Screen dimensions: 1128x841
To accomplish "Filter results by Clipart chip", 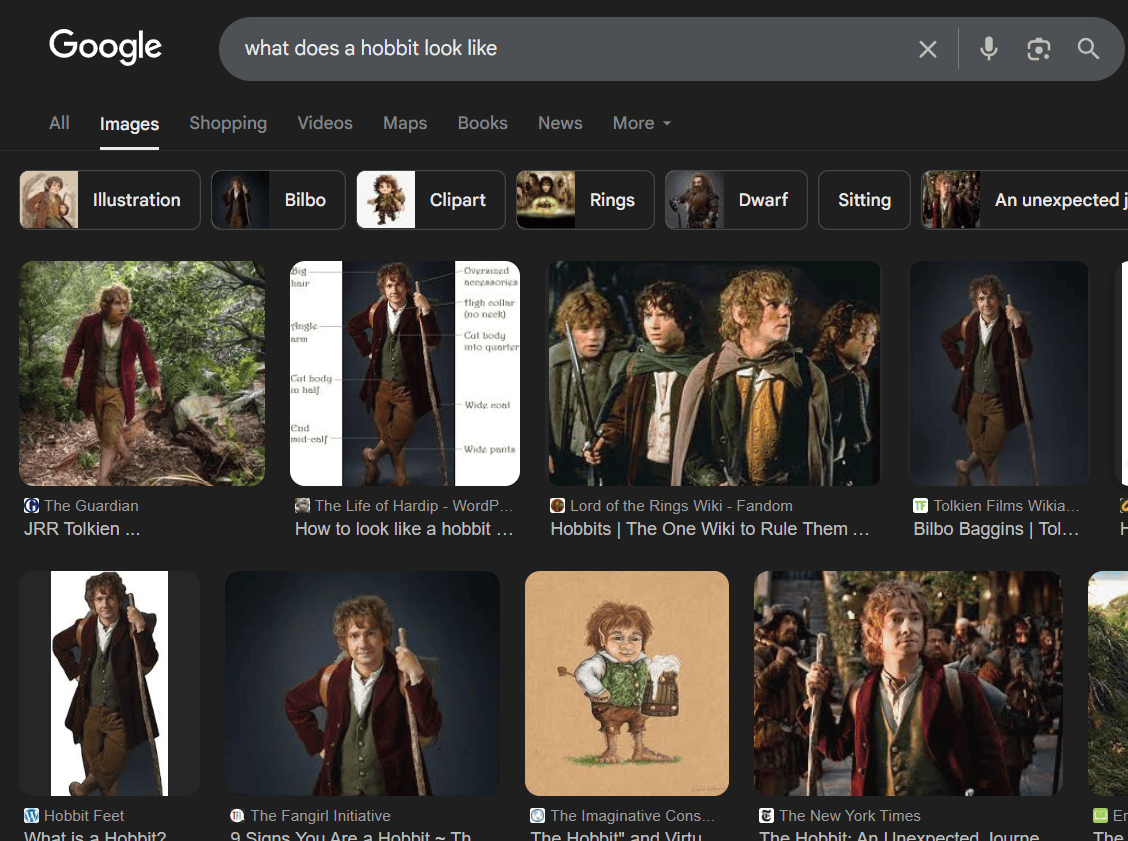I will [431, 200].
